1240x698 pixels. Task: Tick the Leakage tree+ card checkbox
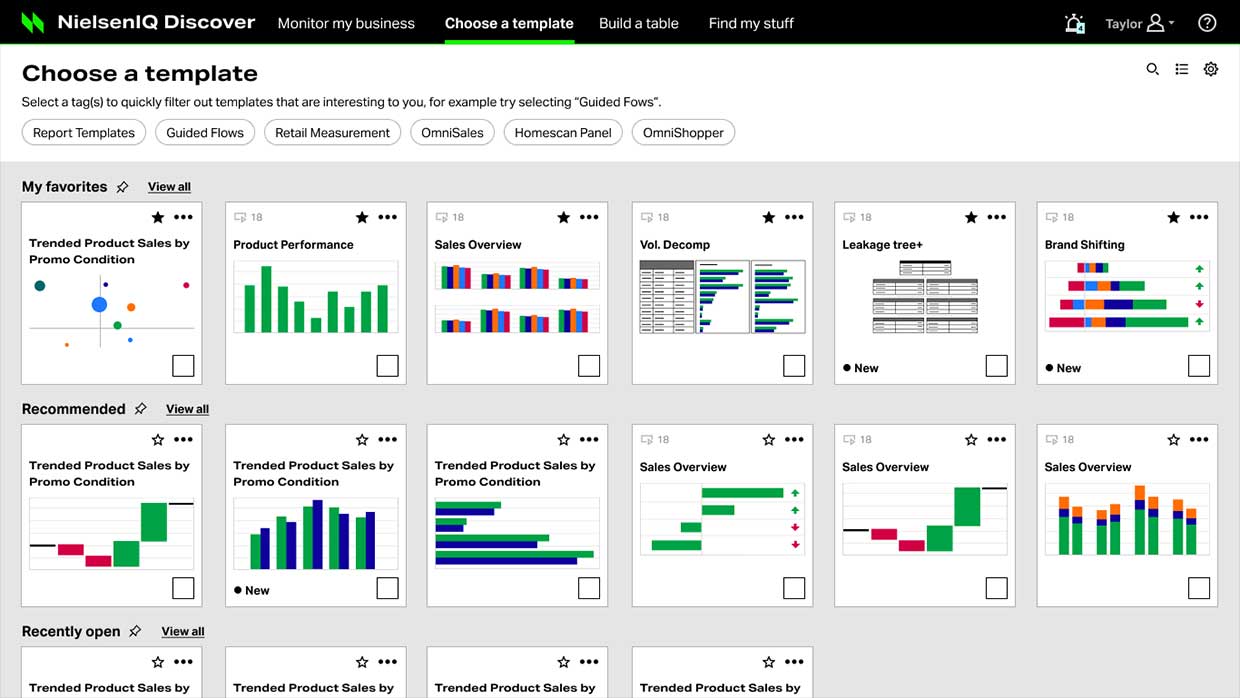[996, 366]
